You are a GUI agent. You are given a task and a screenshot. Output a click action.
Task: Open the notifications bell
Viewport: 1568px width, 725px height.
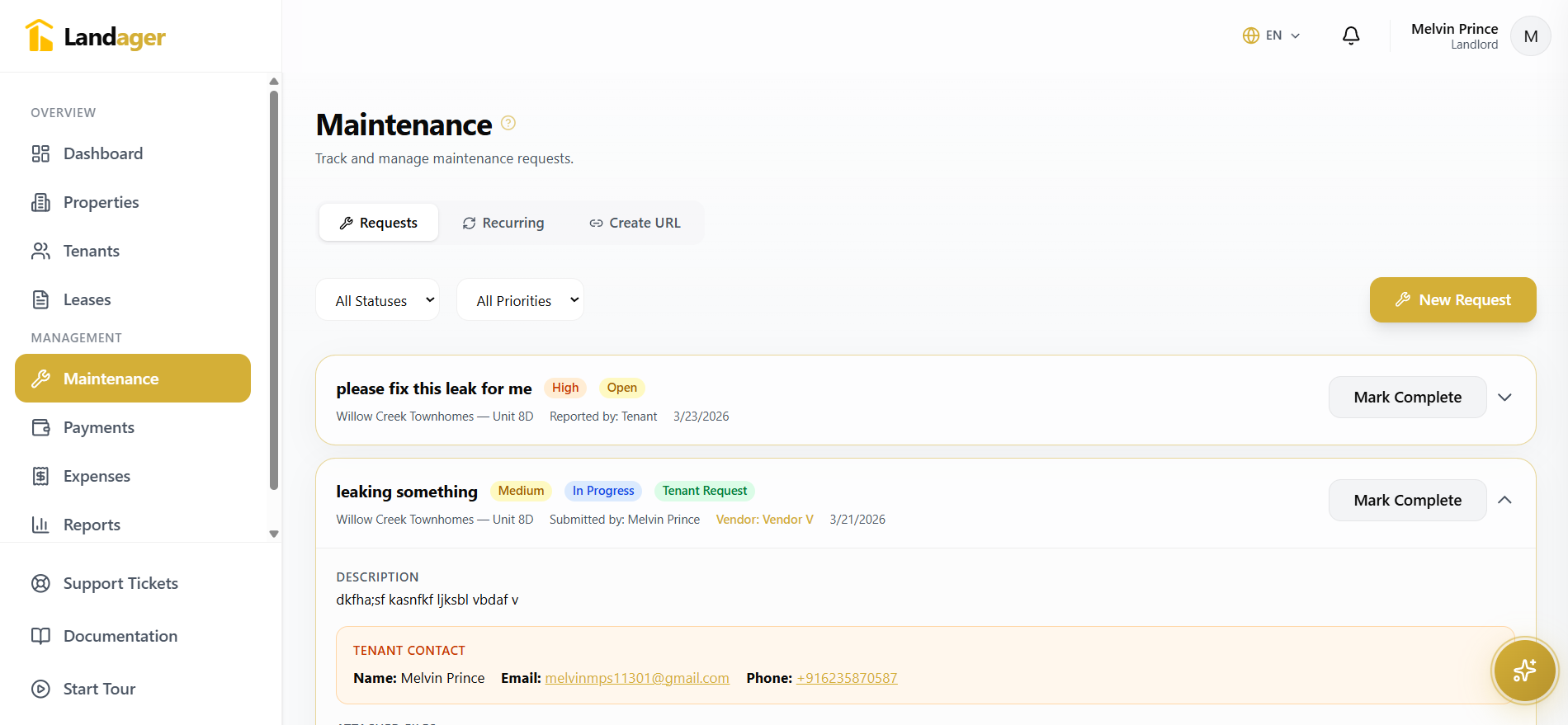click(x=1351, y=35)
